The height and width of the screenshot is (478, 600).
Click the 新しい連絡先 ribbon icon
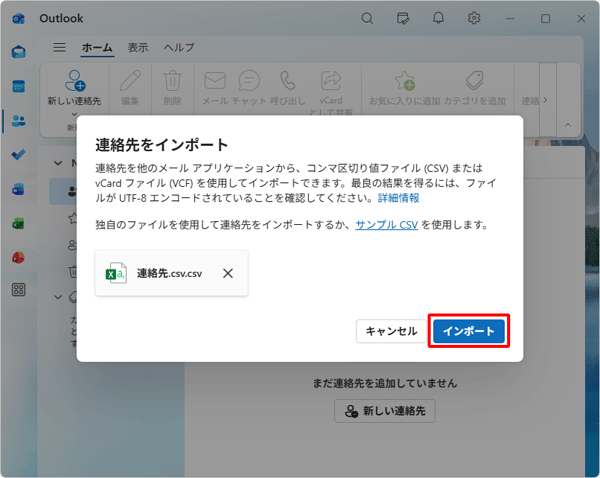point(75,81)
